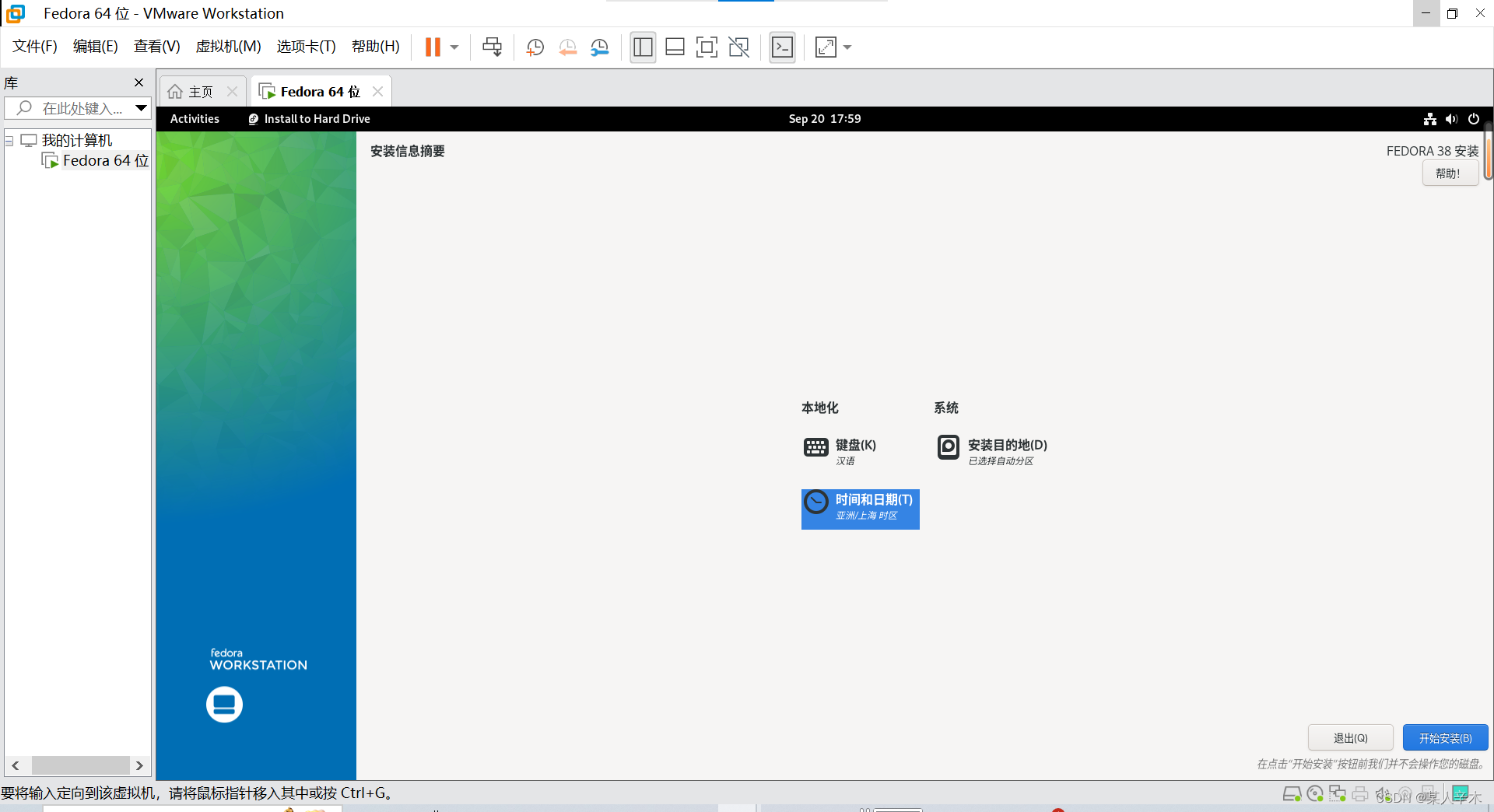Screen dimensions: 1494x812
Task: Toggle the console view with the terminal icon
Action: (782, 47)
